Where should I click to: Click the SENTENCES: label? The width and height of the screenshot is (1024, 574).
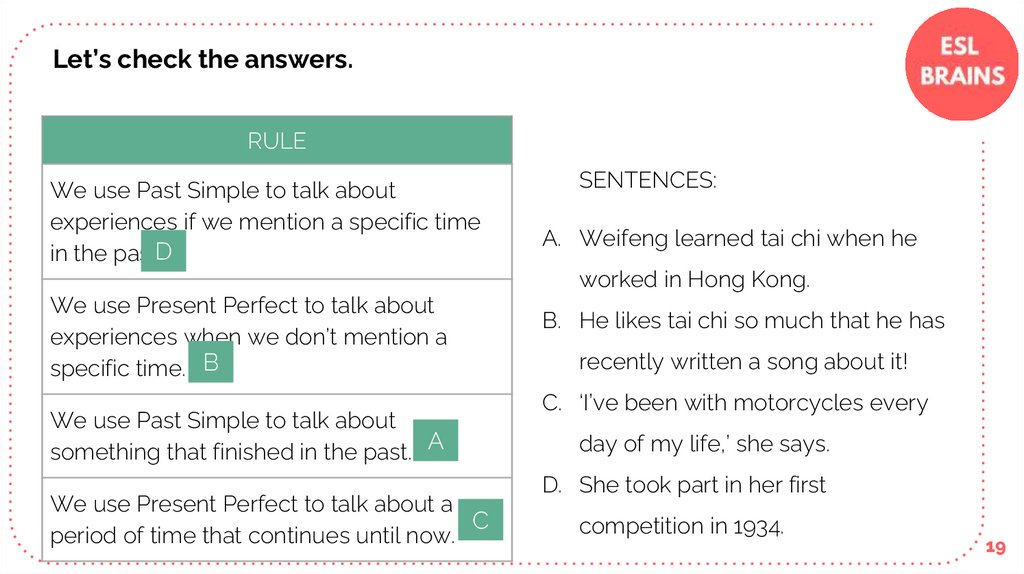pos(647,181)
